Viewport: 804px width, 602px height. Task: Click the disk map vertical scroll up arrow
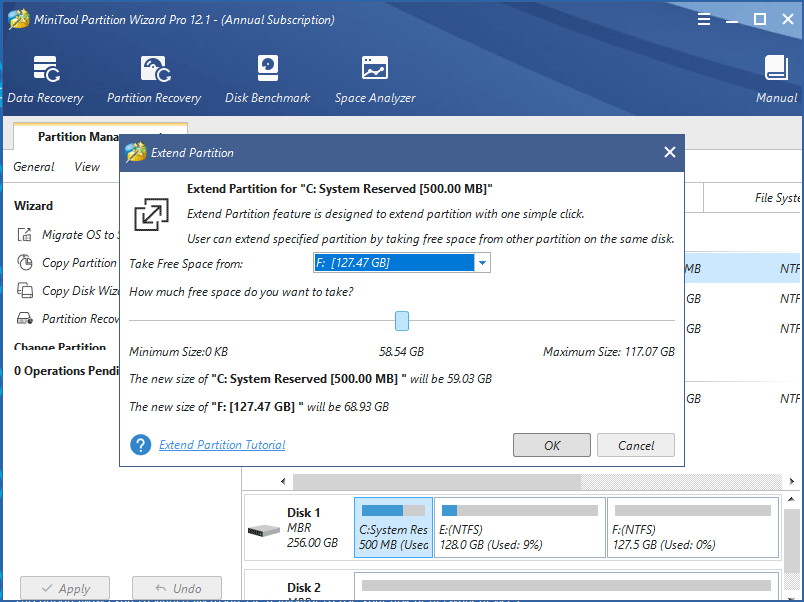pyautogui.click(x=791, y=499)
